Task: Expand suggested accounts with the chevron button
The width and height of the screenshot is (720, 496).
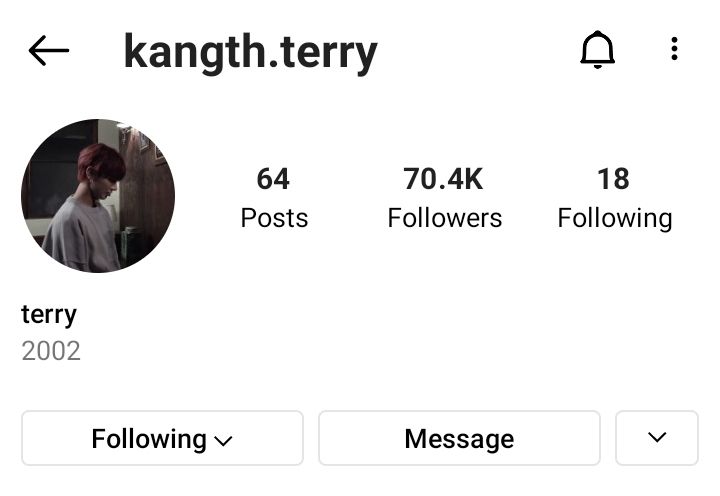Action: pos(657,438)
